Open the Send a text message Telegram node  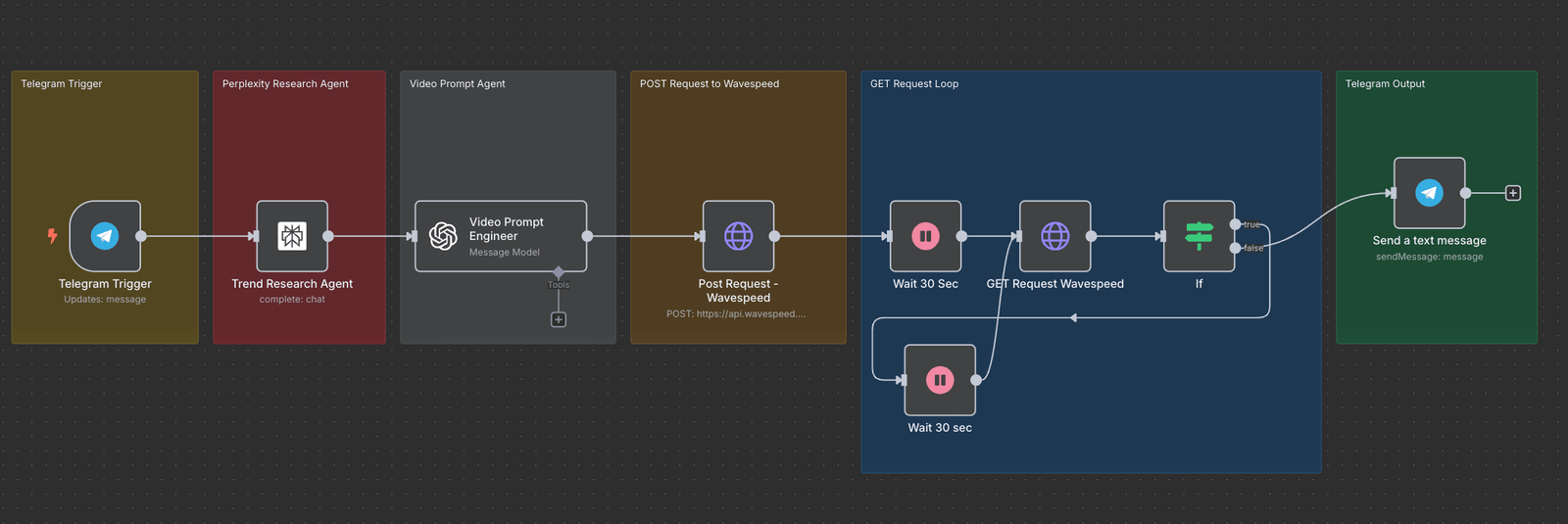click(1429, 193)
